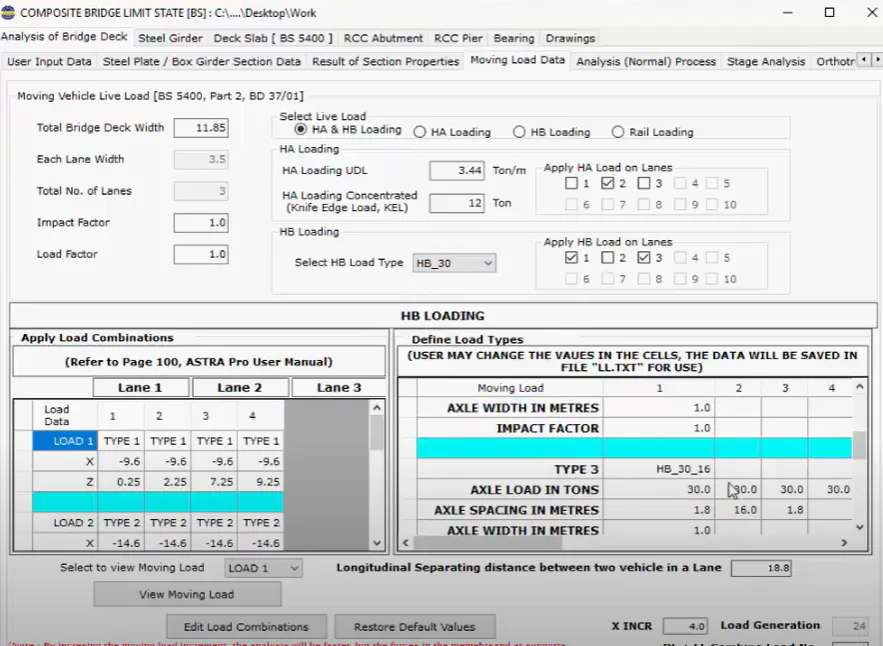Screen dimensions: 883x646
Task: Focus the Knife Edge Load (KEL) Ton field
Action: click(x=456, y=203)
